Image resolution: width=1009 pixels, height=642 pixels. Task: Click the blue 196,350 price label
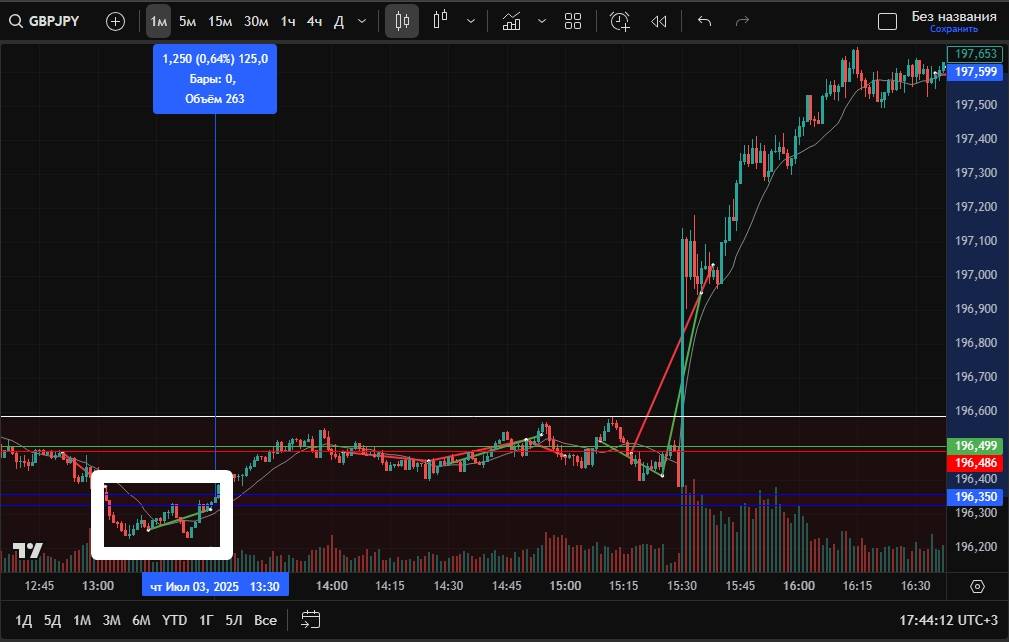point(975,497)
